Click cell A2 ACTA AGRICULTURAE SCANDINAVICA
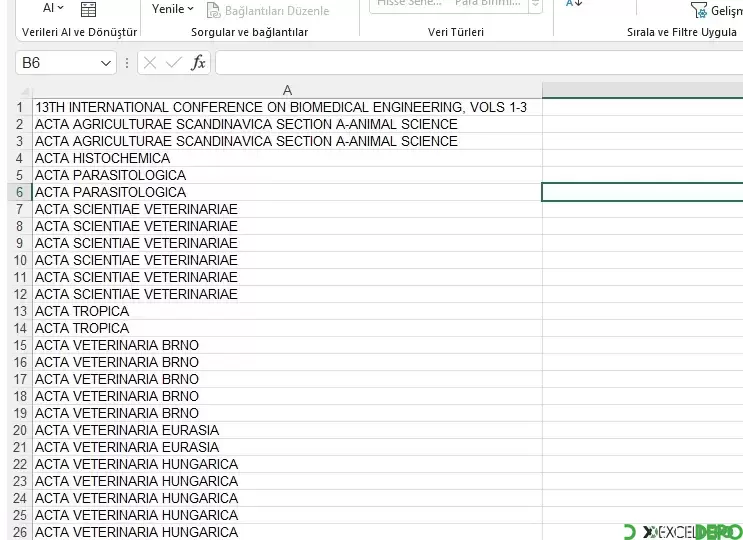 [287, 124]
